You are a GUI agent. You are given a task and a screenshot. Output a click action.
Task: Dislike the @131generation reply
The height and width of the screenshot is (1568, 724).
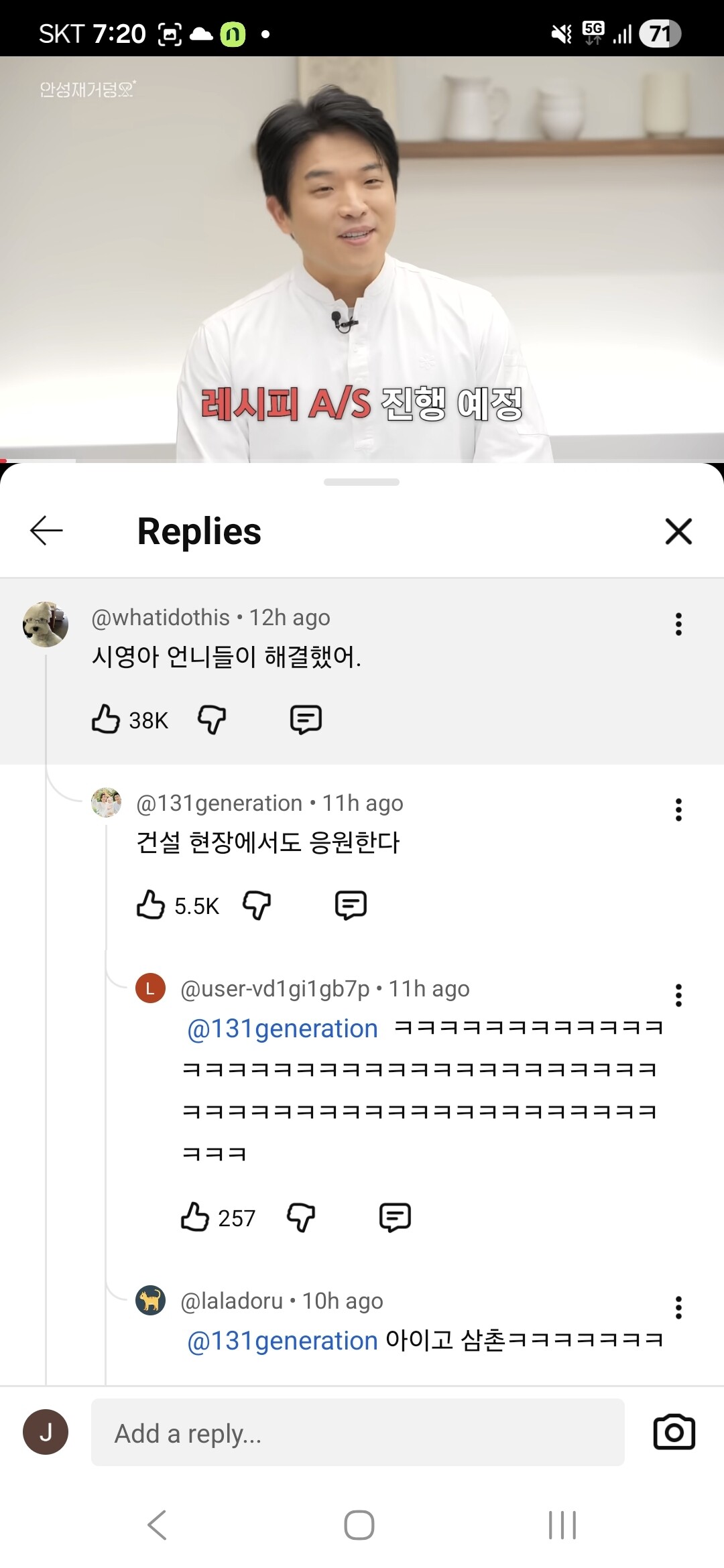[257, 905]
